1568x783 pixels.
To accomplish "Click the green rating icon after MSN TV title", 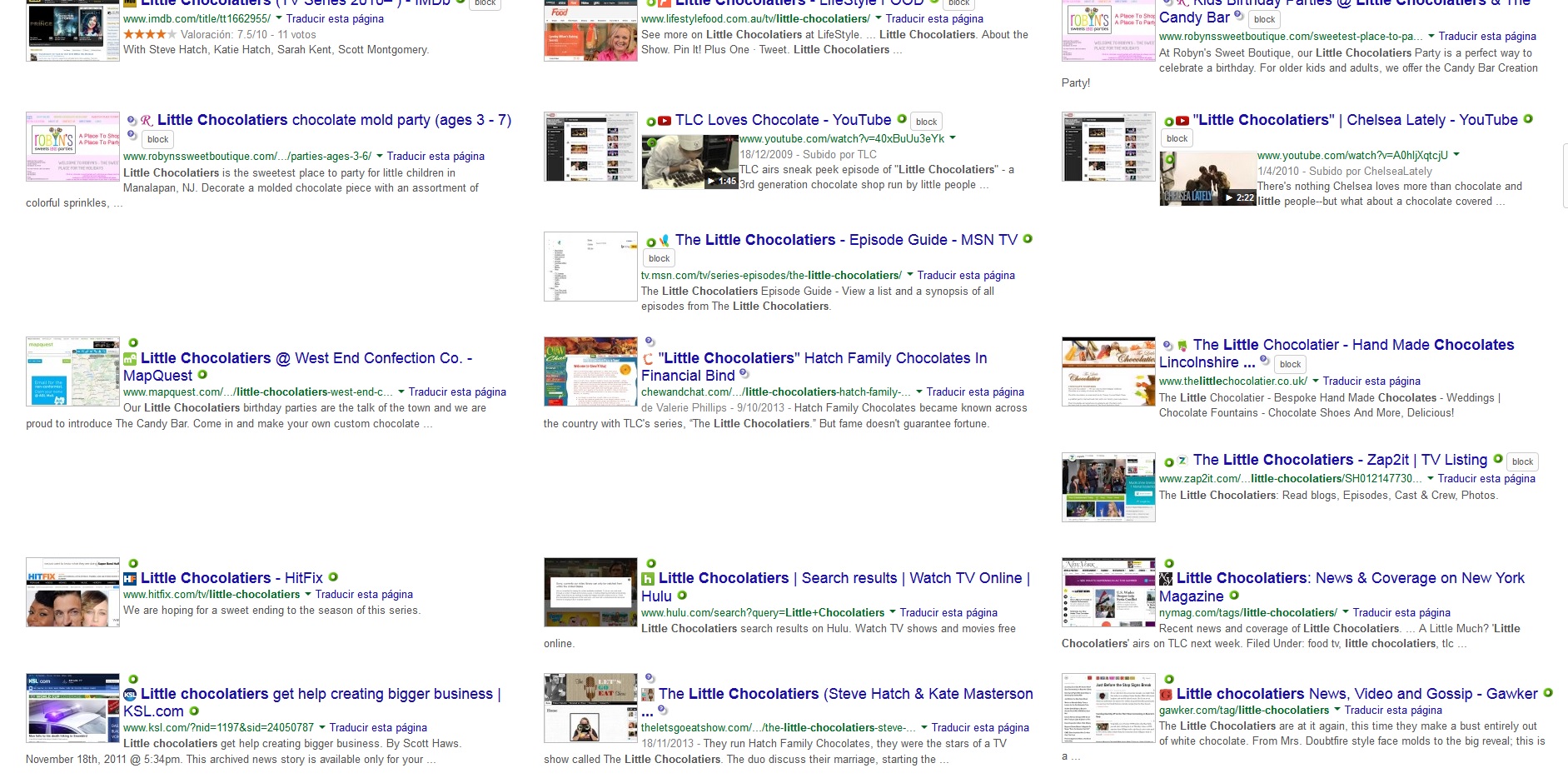I will coord(1028,239).
